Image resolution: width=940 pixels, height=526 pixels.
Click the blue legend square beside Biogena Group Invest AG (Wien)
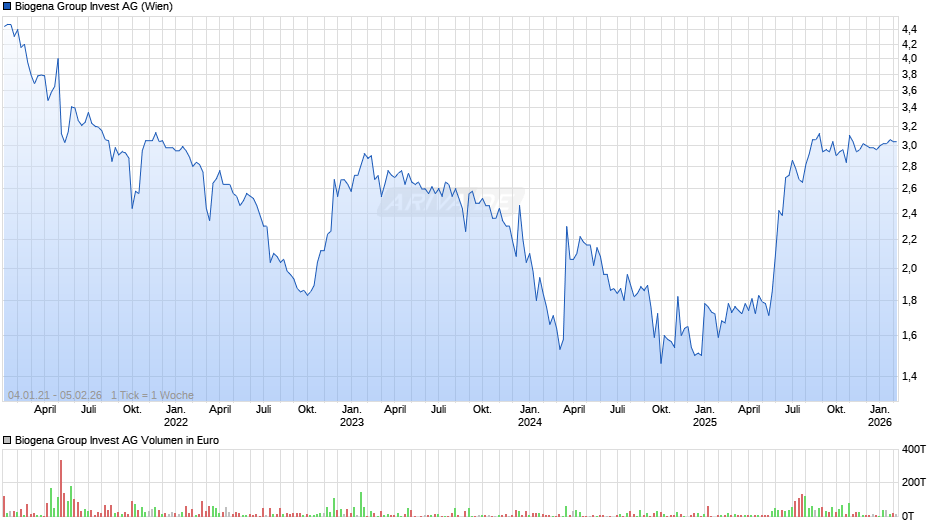pyautogui.click(x=7, y=7)
